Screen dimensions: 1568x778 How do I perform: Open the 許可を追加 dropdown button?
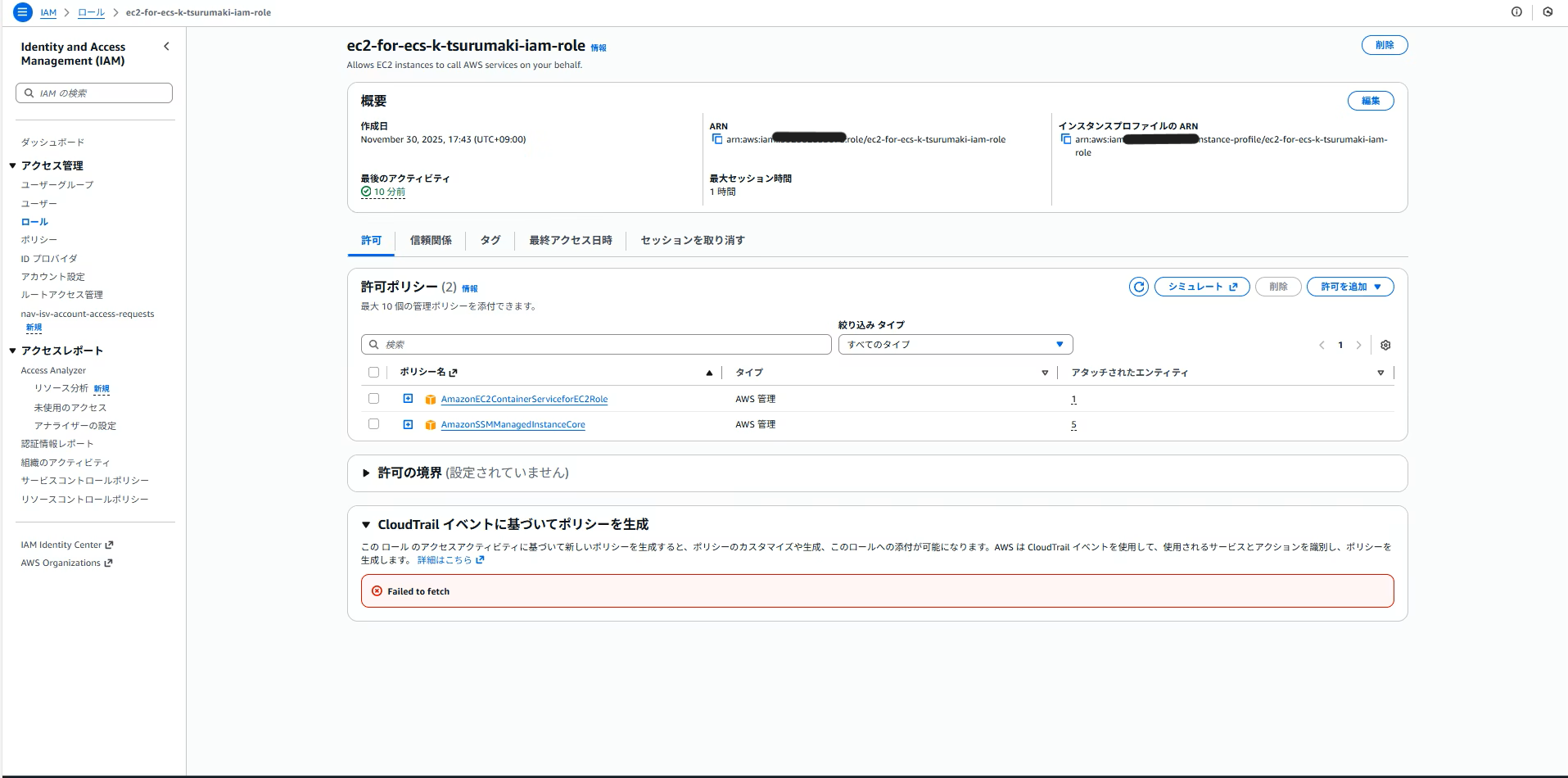tap(1350, 287)
